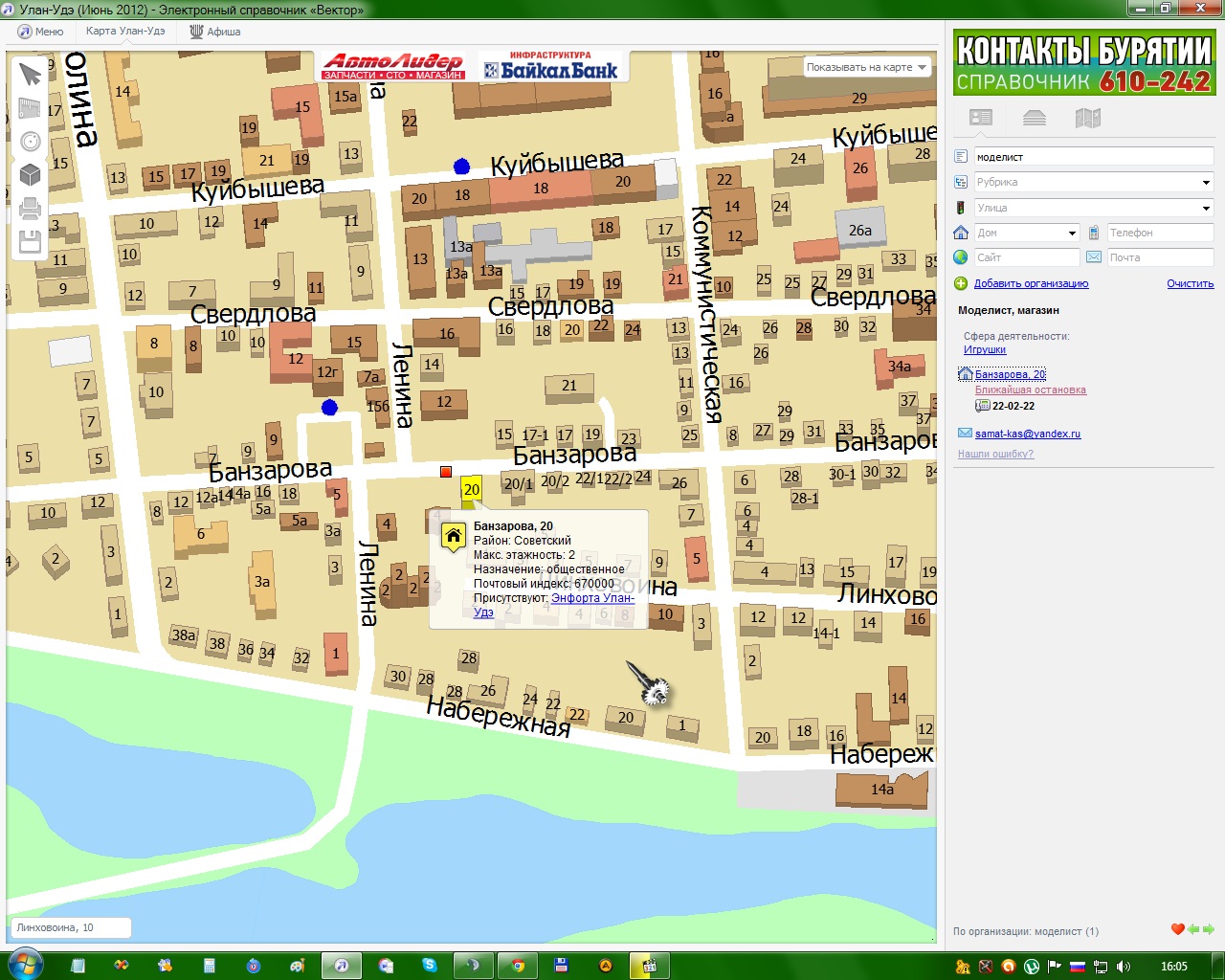Switch to the Афиша tab
Viewport: 1225px width, 980px height.
click(x=215, y=32)
